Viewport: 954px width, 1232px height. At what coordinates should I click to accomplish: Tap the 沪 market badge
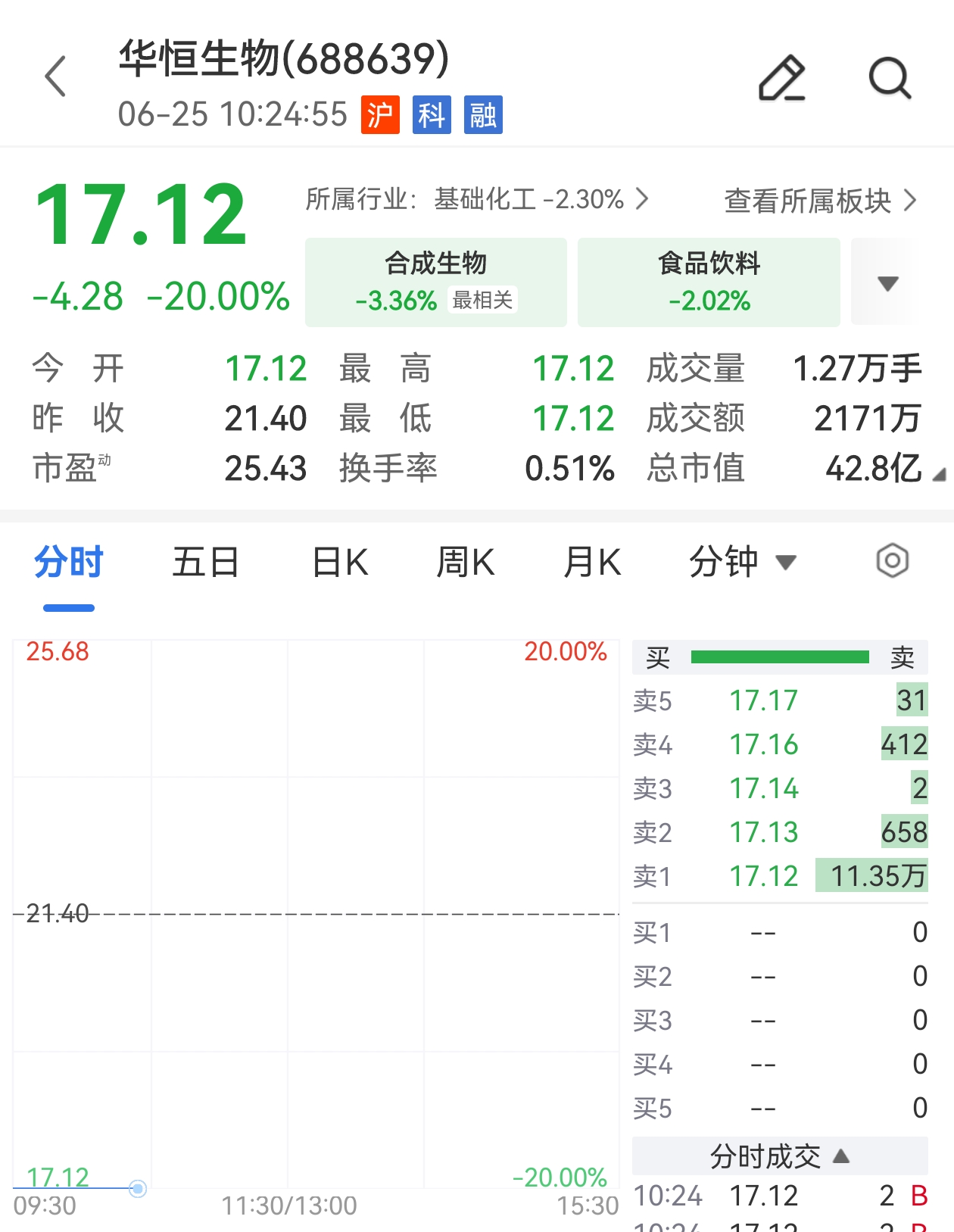380,115
